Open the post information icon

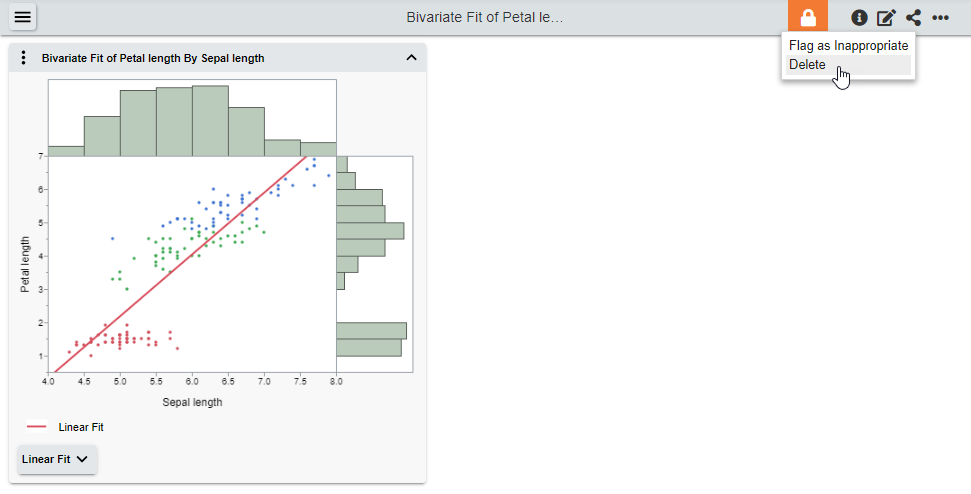[x=859, y=17]
